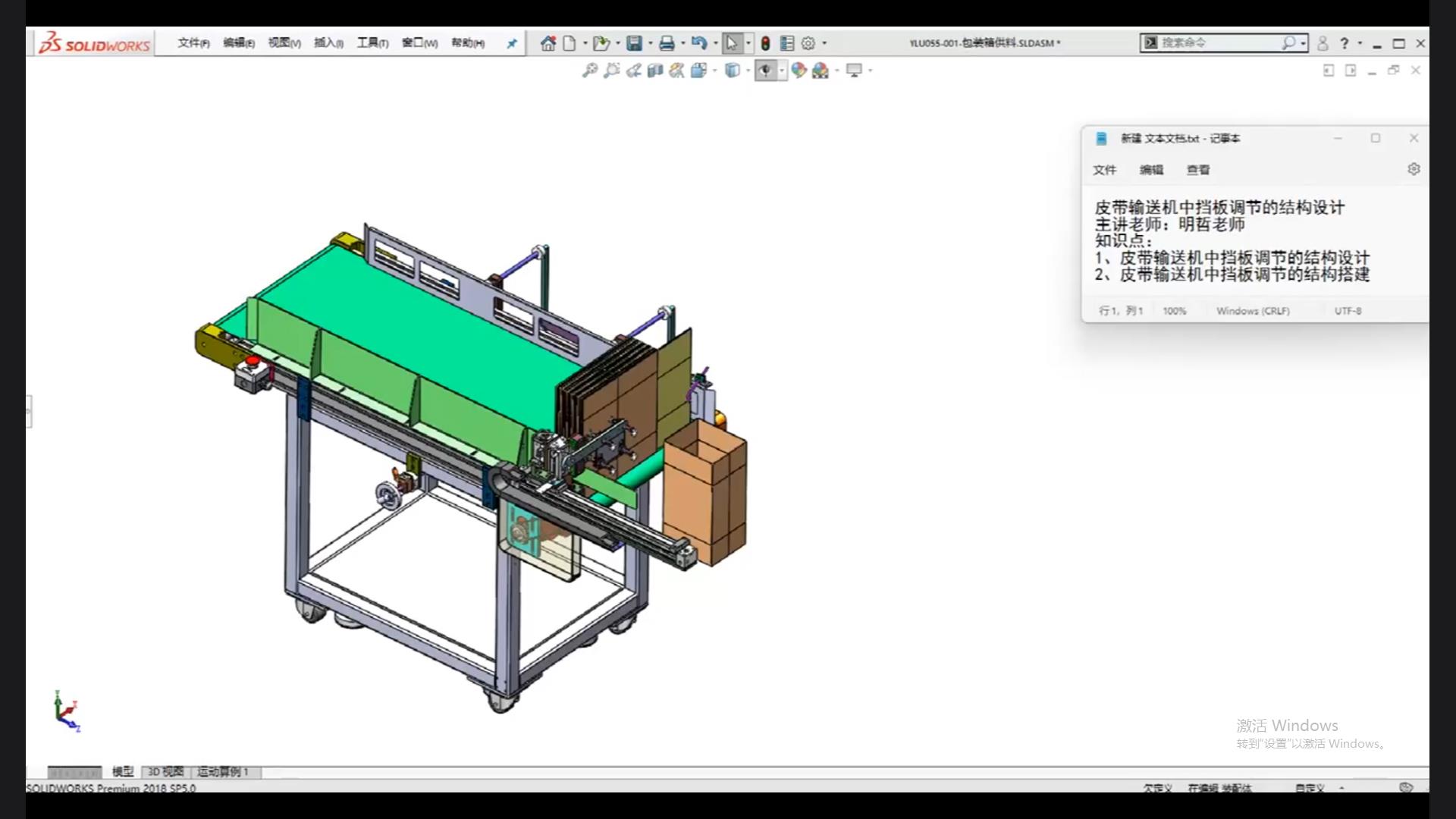This screenshot has width=1456, height=819.
Task: Click the user login person icon
Action: [1323, 43]
